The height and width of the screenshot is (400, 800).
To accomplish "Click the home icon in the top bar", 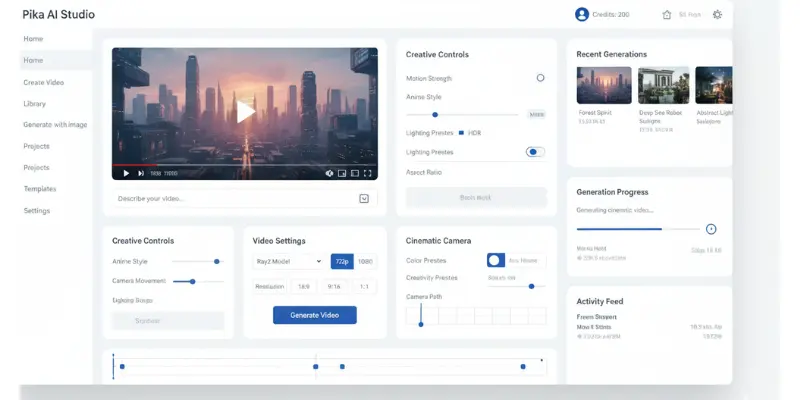I will click(x=666, y=15).
